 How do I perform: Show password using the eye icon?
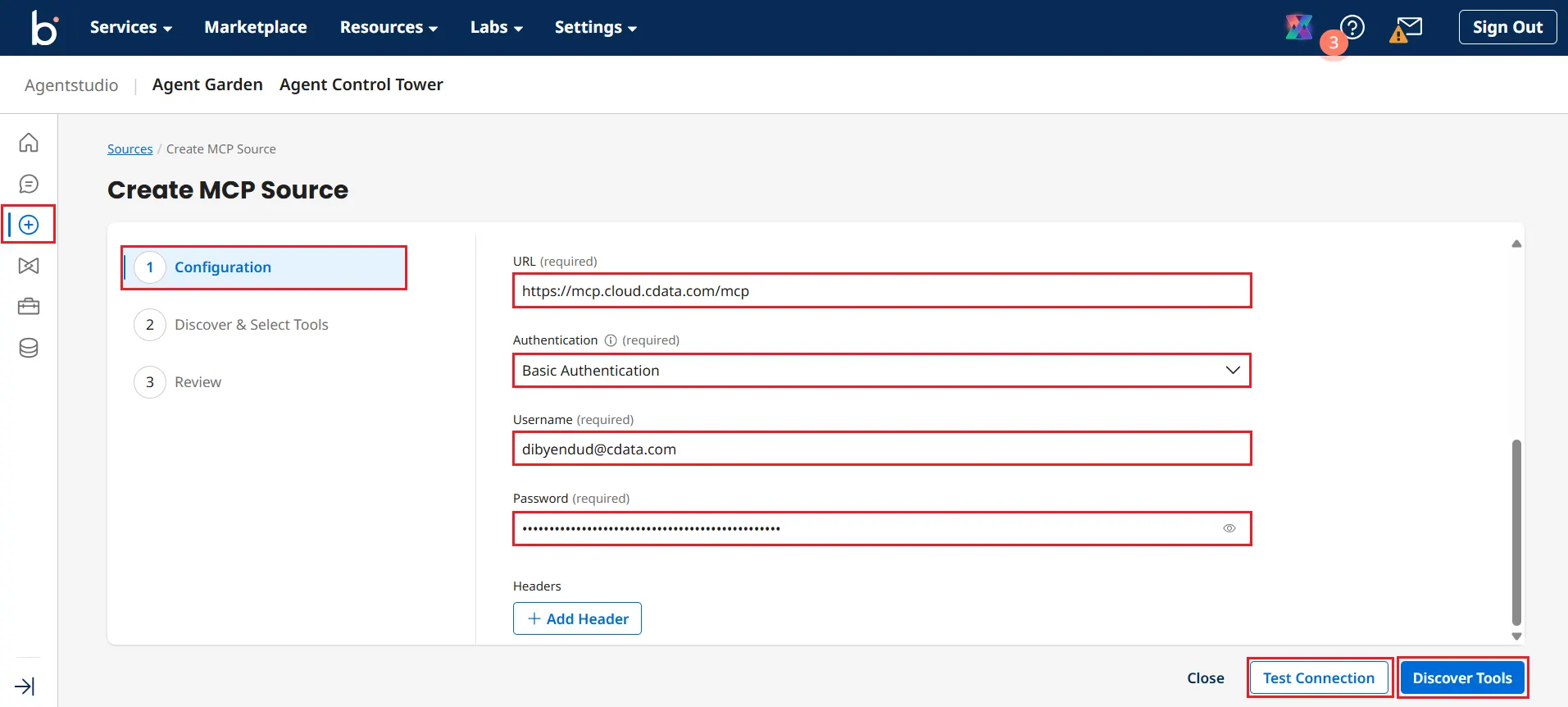[x=1229, y=528]
